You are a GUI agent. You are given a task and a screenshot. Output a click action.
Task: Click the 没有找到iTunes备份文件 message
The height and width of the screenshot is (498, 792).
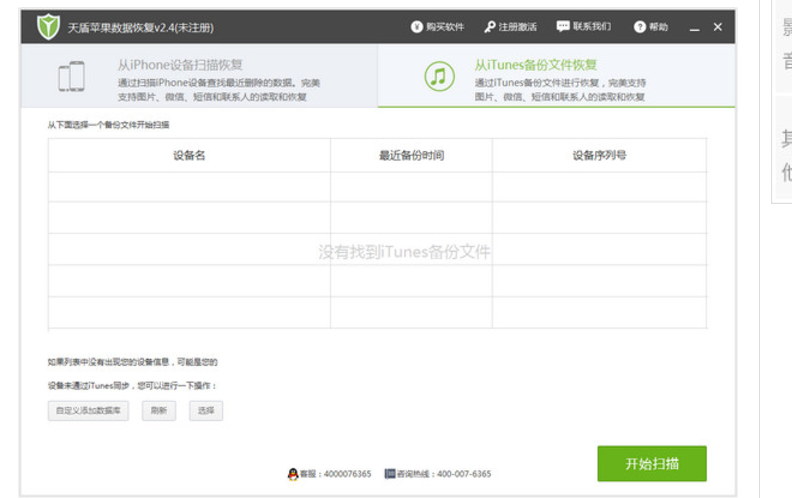404,252
